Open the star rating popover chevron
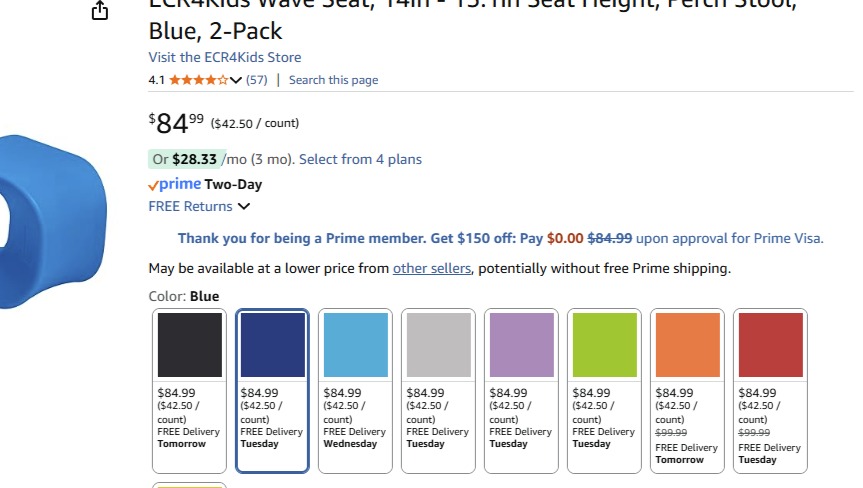This screenshot has height=488, width=863. (x=236, y=80)
